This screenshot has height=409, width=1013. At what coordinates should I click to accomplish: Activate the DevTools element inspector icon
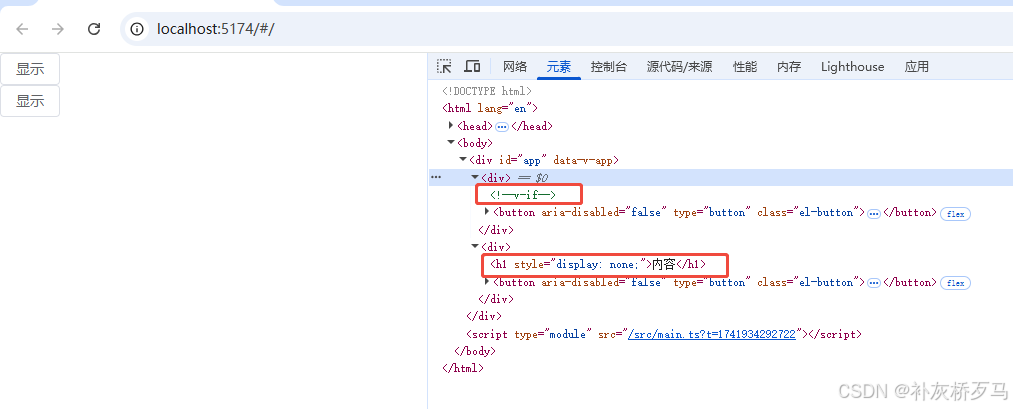pyautogui.click(x=444, y=66)
